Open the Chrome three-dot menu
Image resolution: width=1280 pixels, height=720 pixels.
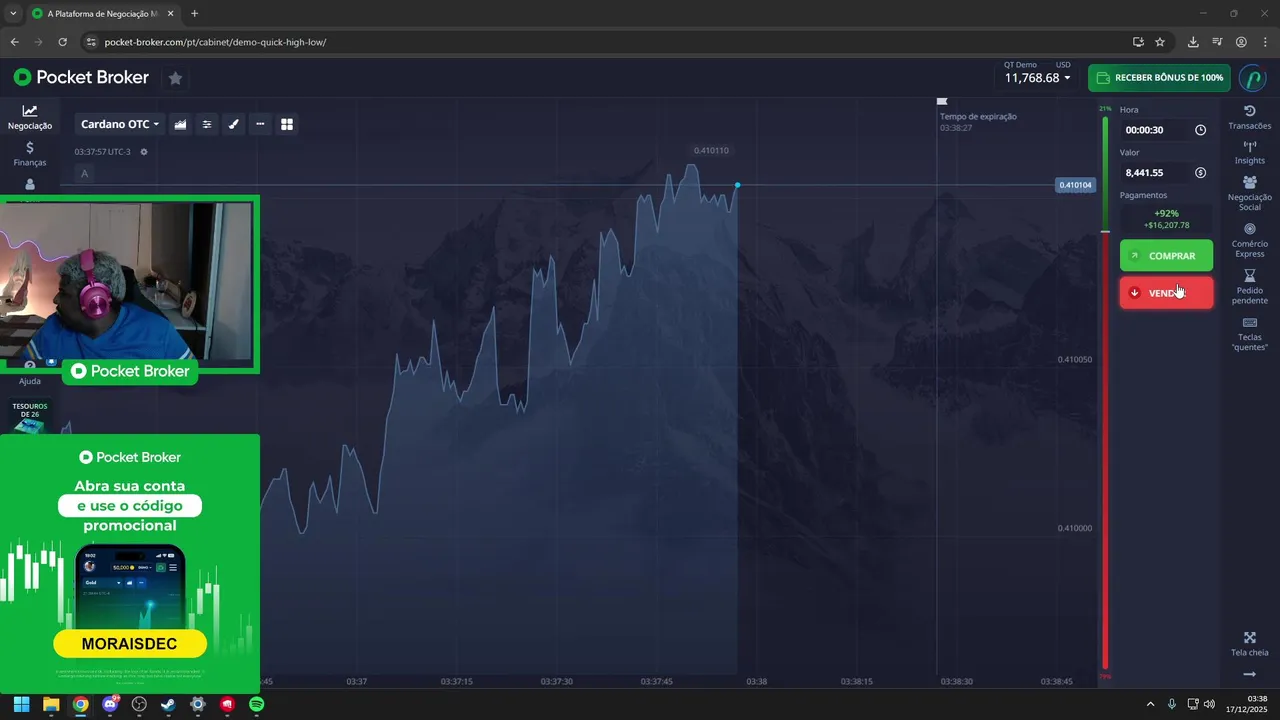pyautogui.click(x=1265, y=42)
